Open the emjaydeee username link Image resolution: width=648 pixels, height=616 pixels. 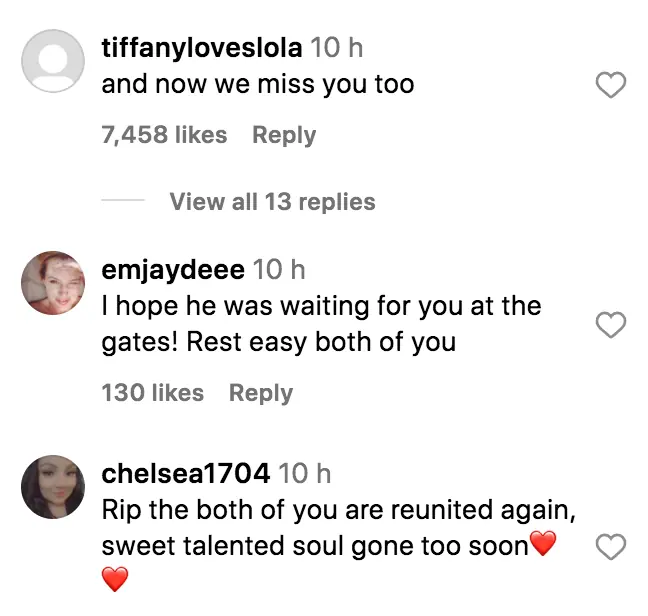point(173,269)
